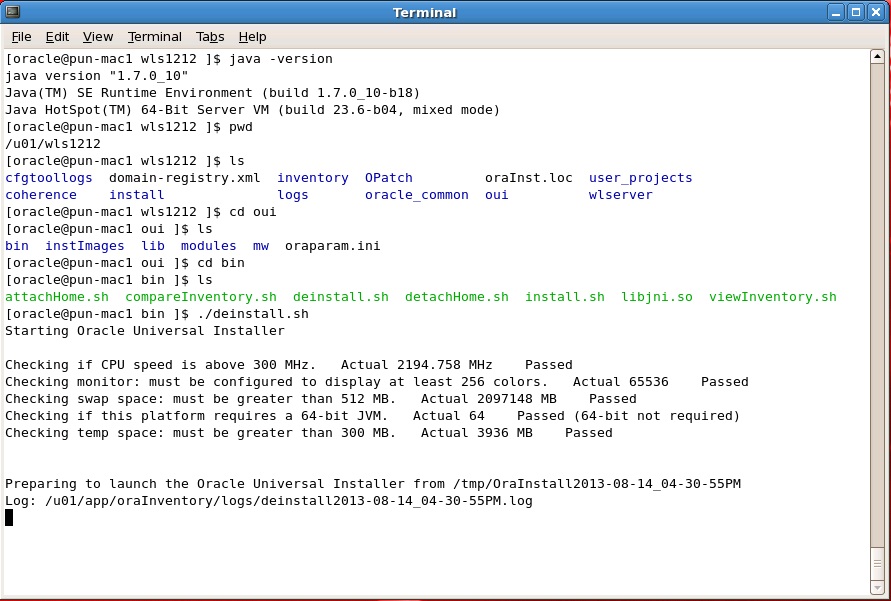Click 'Actual 3936 MB' temp space value
Viewport: 891px width, 601px height.
[x=477, y=433]
